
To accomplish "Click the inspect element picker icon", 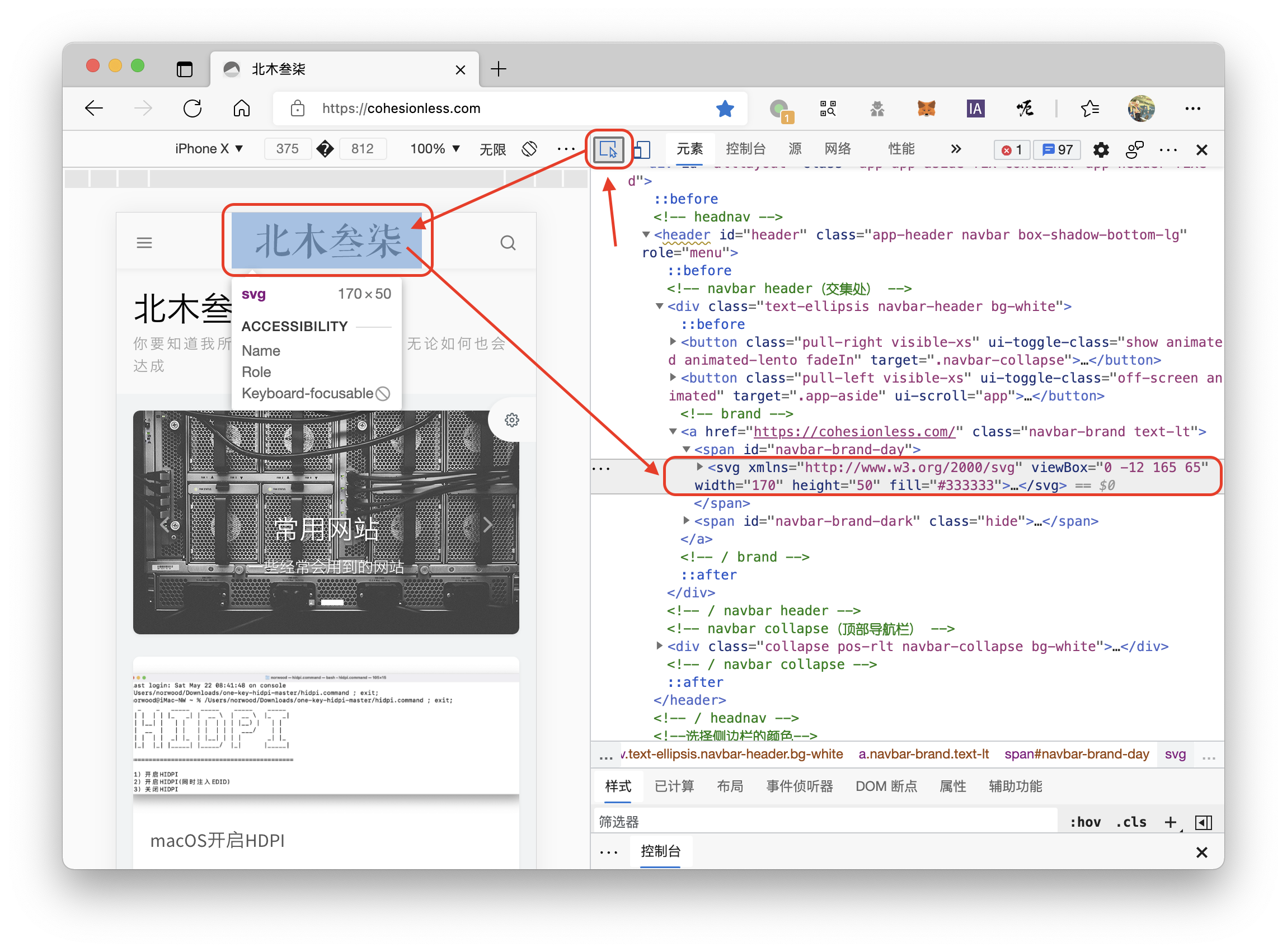I will pos(608,150).
